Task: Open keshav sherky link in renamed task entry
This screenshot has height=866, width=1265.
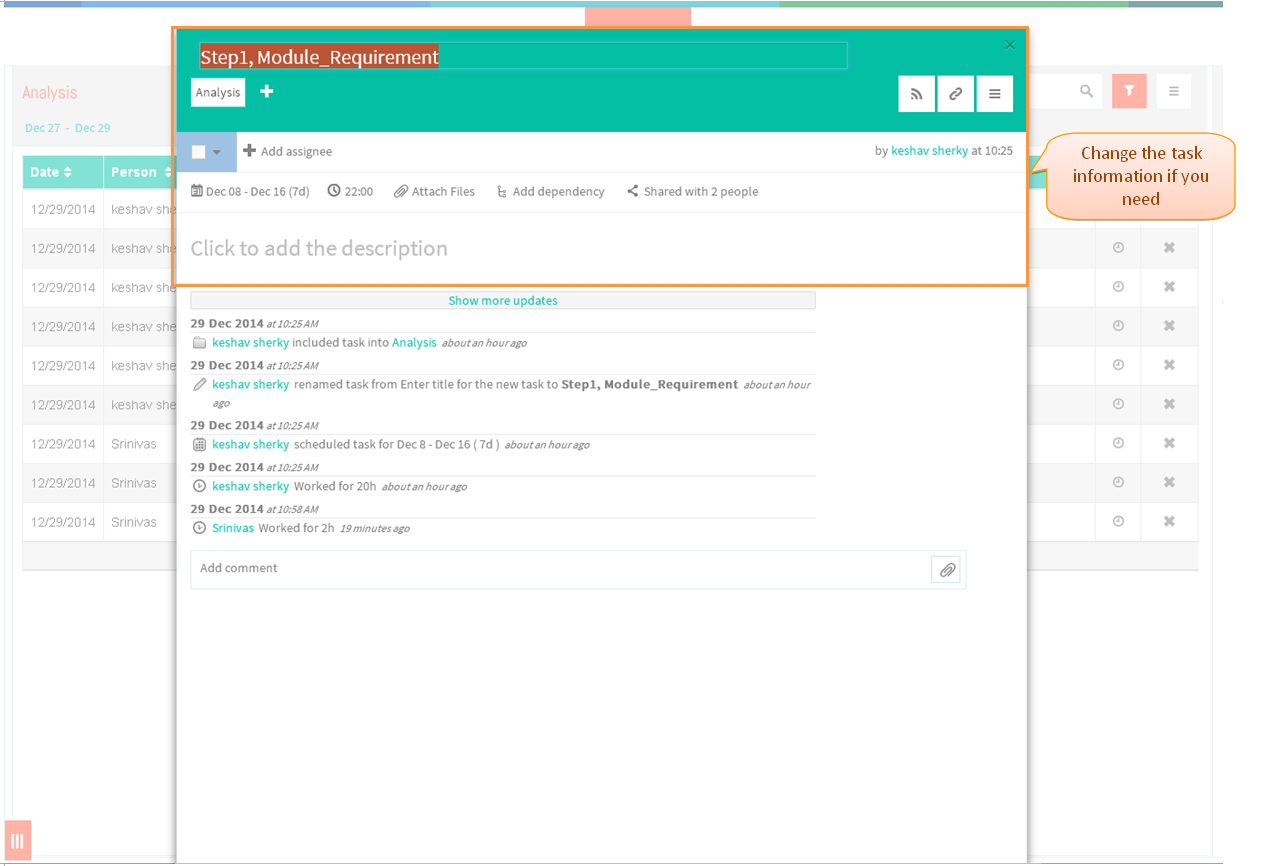Action: pos(250,384)
